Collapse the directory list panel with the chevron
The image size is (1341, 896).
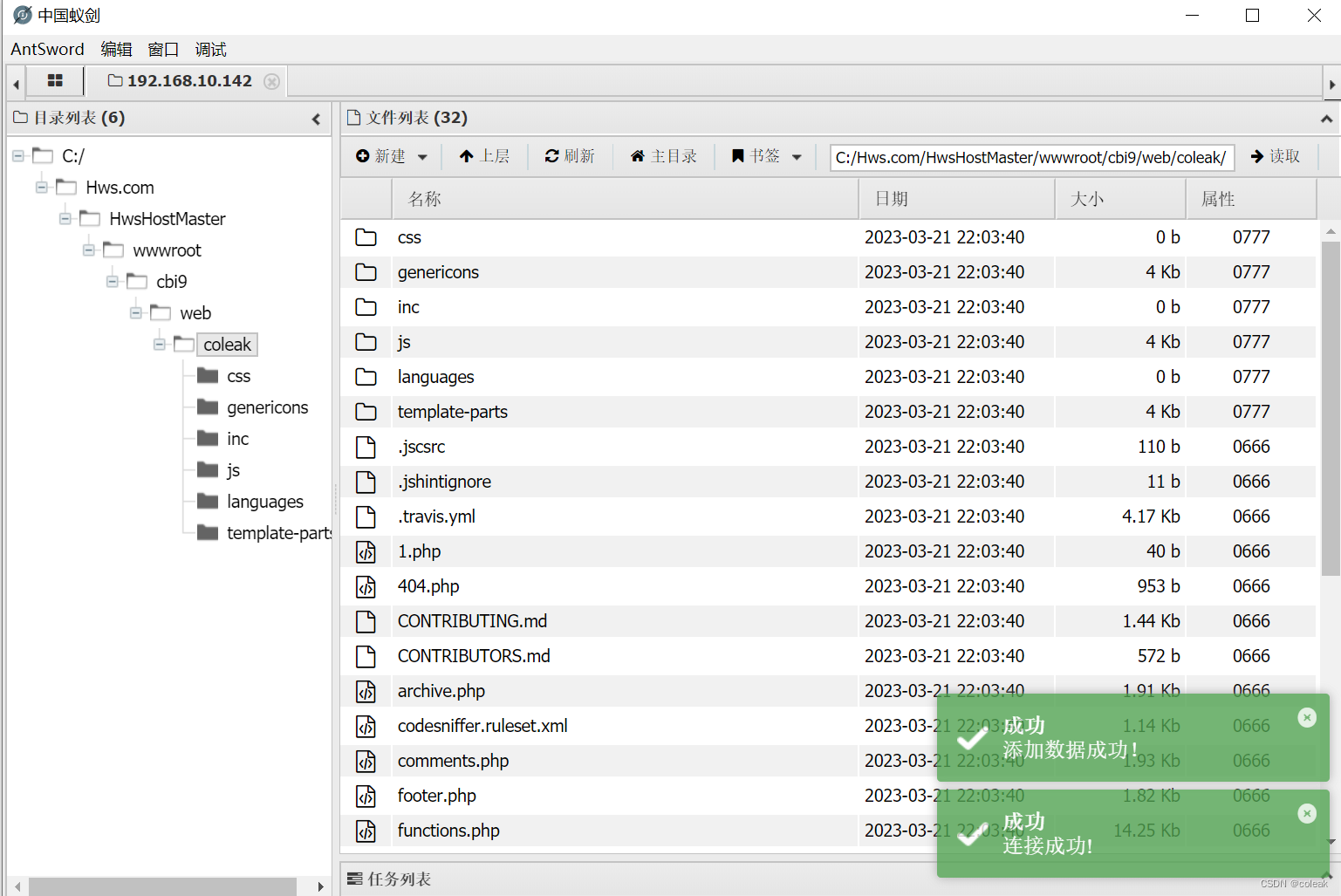pyautogui.click(x=316, y=118)
